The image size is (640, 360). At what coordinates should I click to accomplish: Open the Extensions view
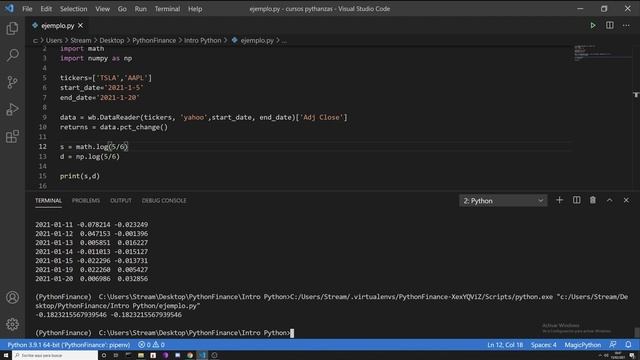[12, 136]
